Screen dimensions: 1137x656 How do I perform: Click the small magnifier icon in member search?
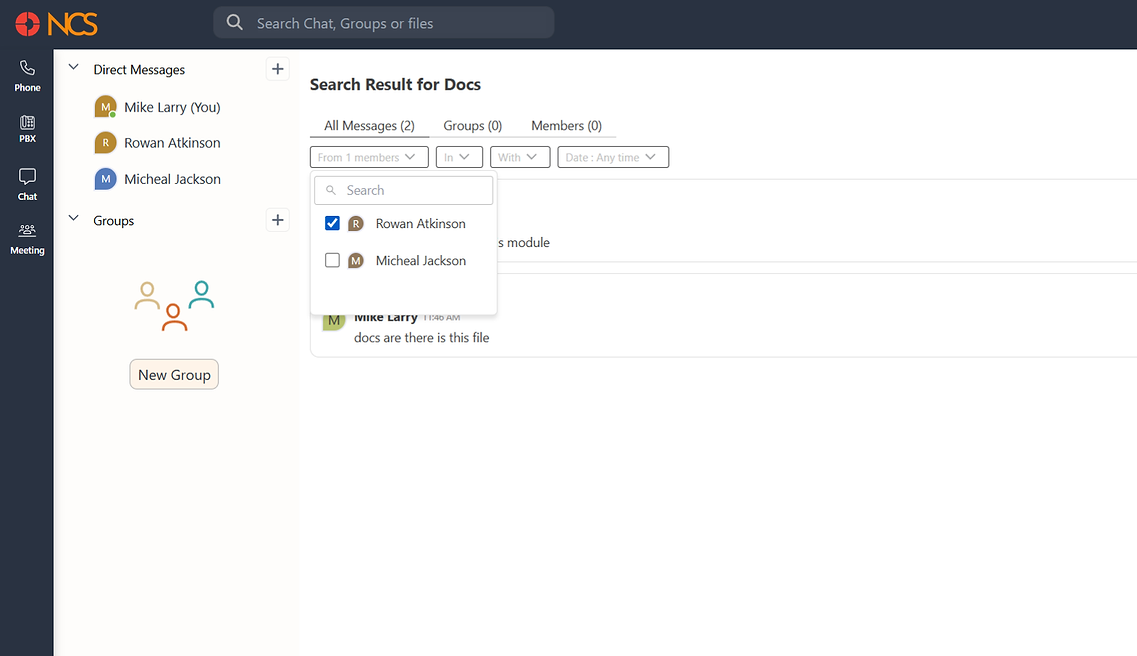pyautogui.click(x=331, y=190)
